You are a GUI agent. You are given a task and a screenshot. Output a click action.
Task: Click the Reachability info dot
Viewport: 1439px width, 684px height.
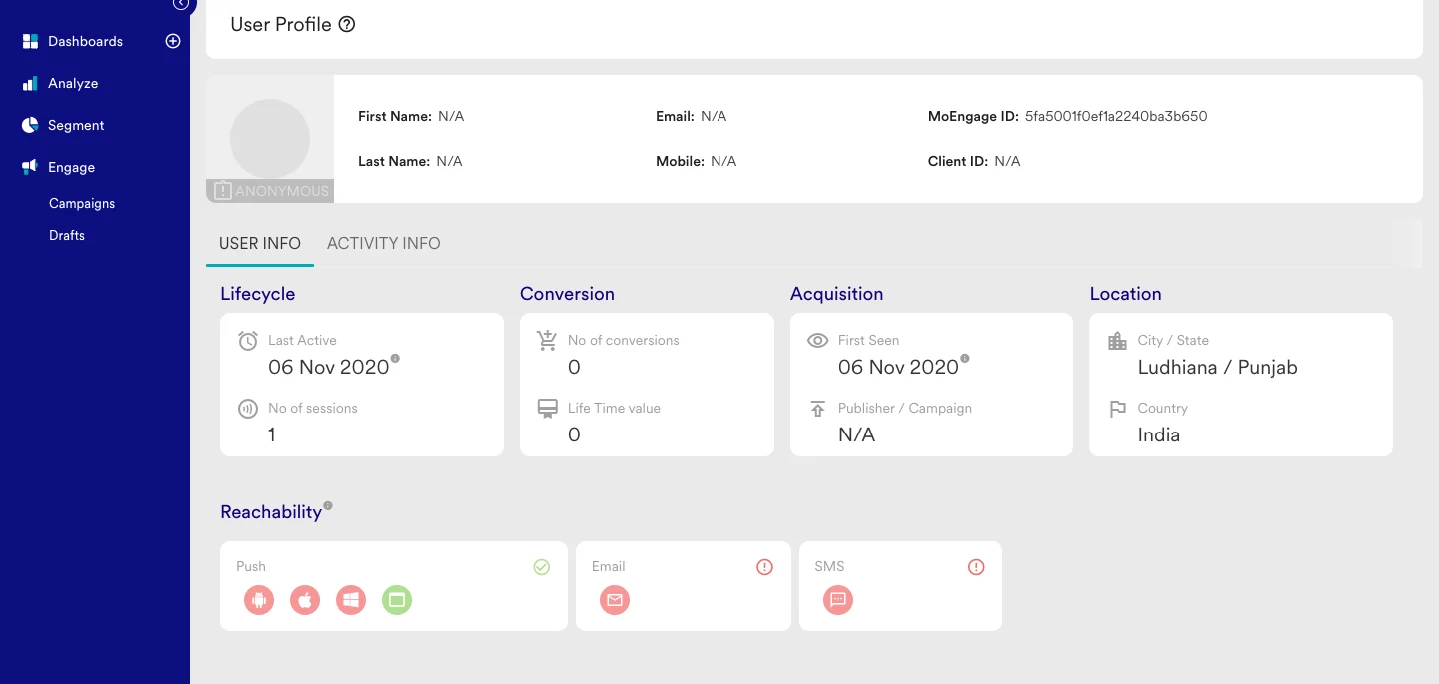(x=328, y=506)
